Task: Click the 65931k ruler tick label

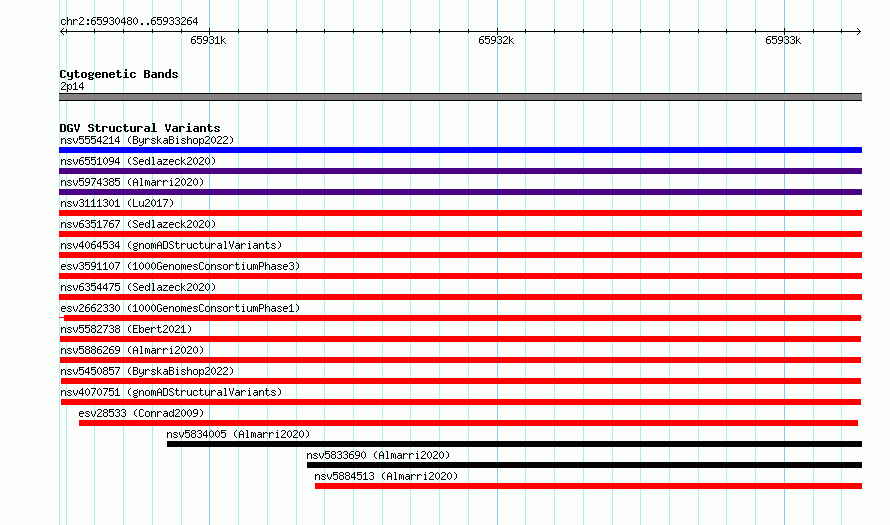Action: (208, 40)
